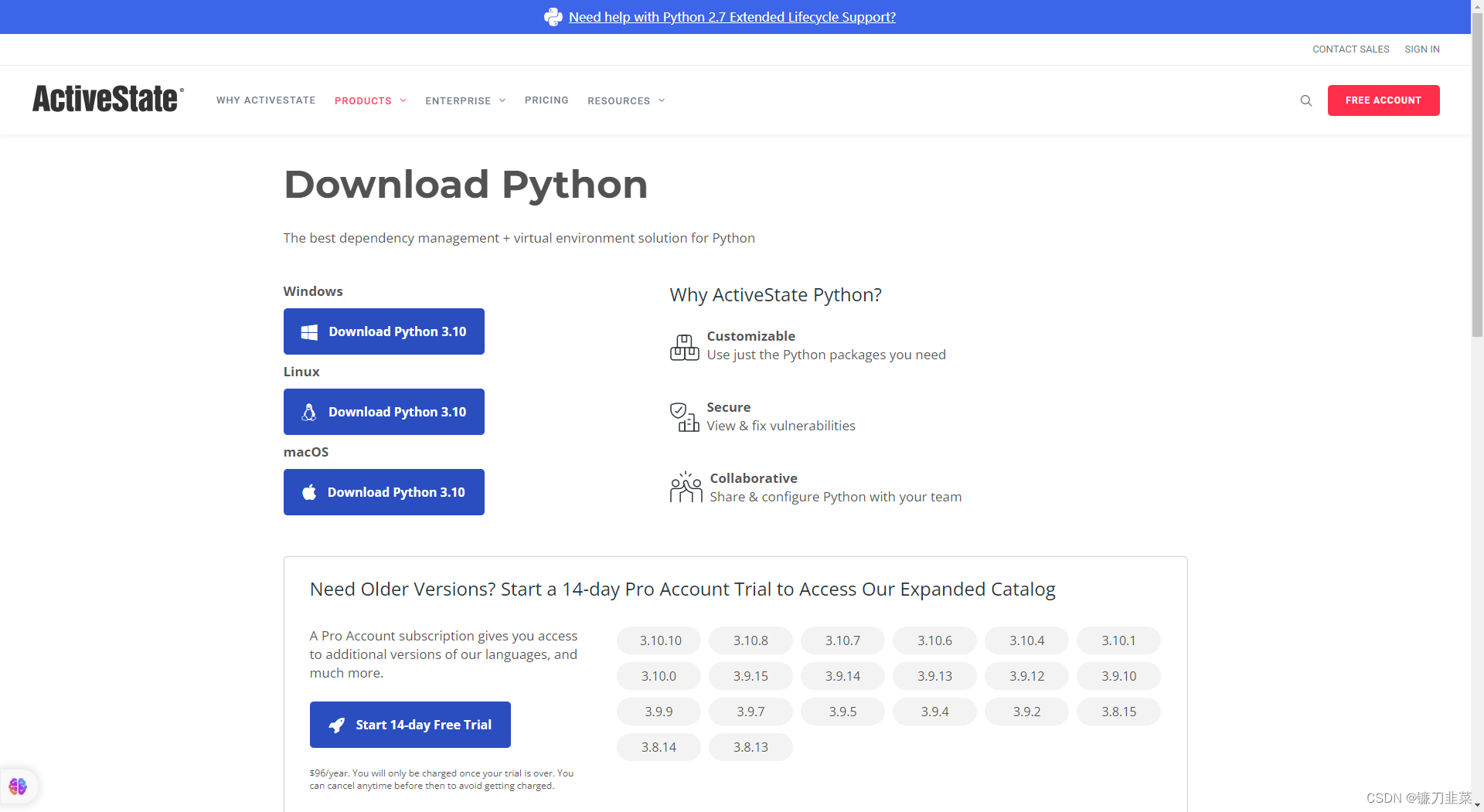The image size is (1484, 812).
Task: Select version 3.9.15 pill
Action: 751,676
